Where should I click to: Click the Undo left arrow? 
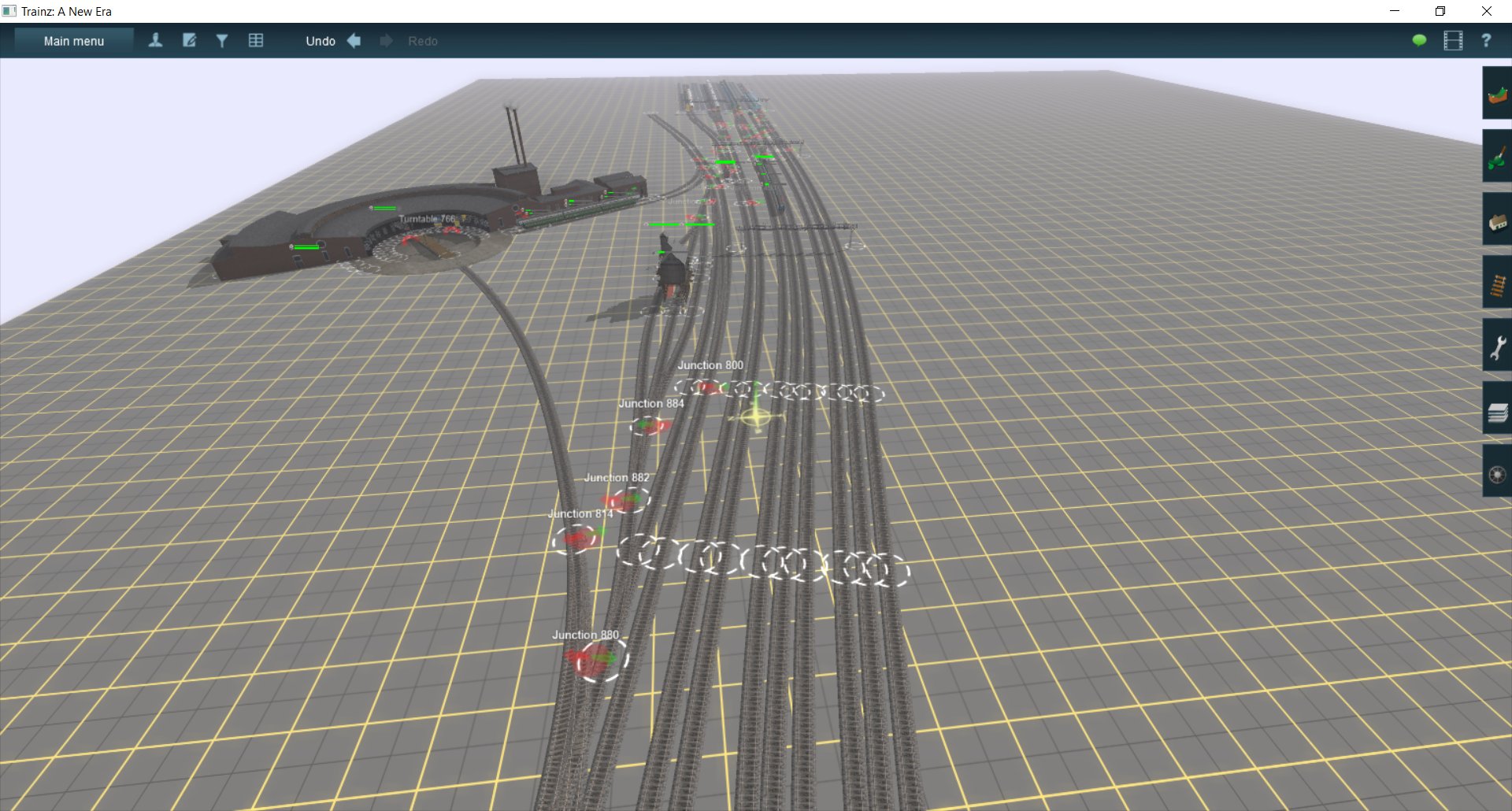point(354,41)
